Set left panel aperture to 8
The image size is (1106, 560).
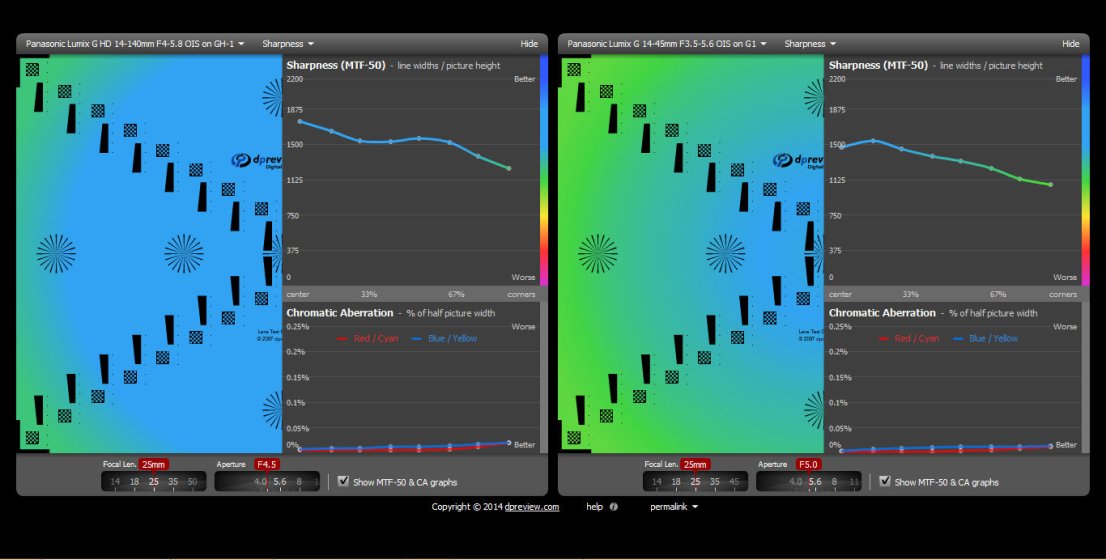(299, 482)
